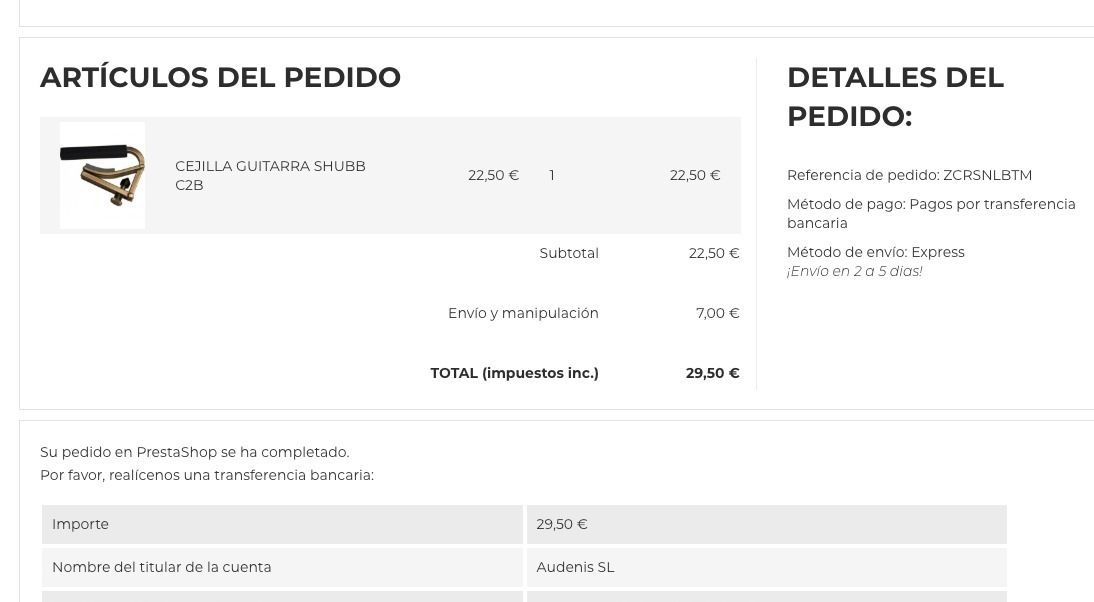Click the Envío y manipulación label
The height and width of the screenshot is (602, 1094).
click(x=523, y=313)
